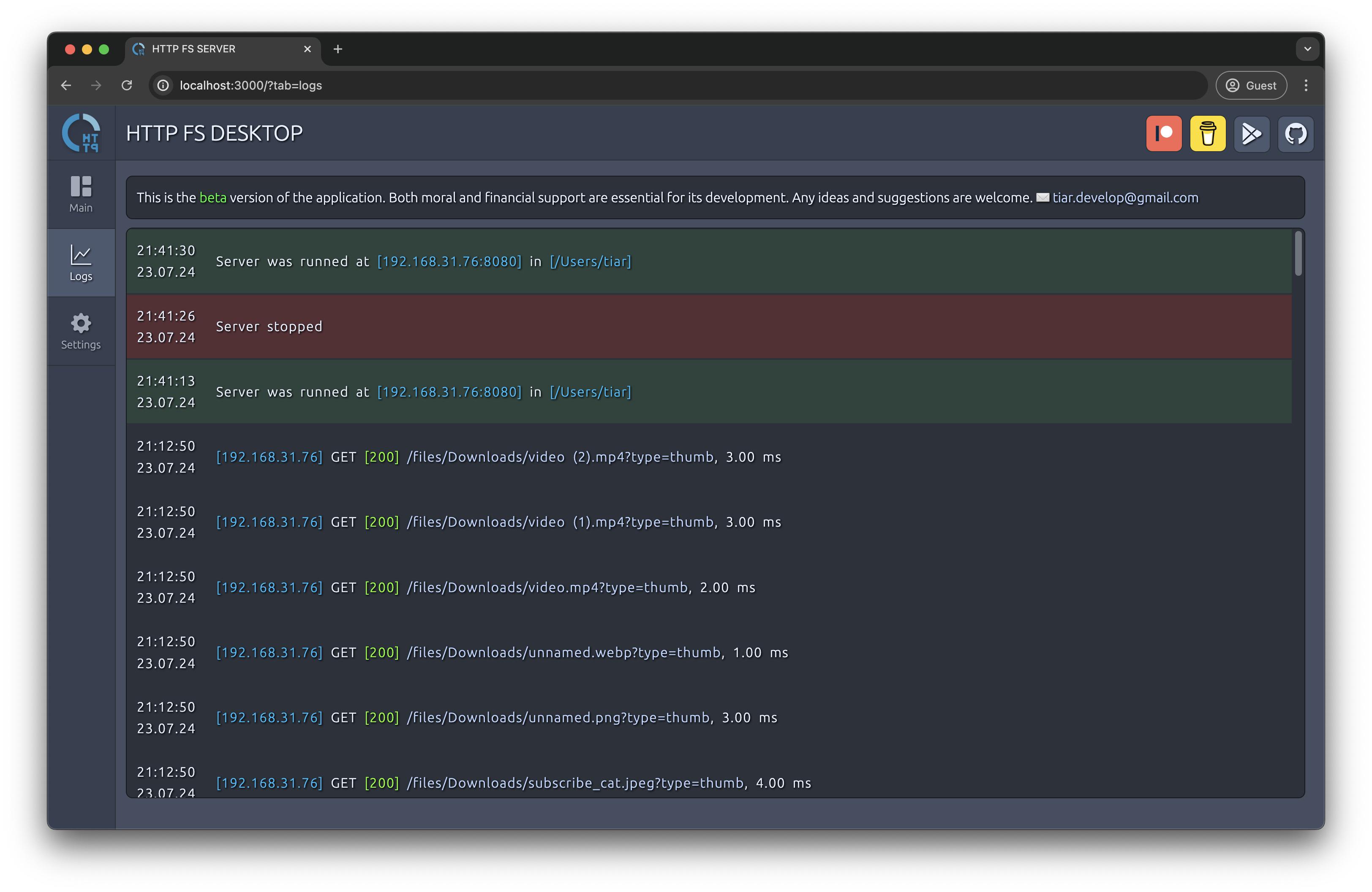1372x892 pixels.
Task: Click the Buy Me a Coffee icon
Action: pos(1207,134)
